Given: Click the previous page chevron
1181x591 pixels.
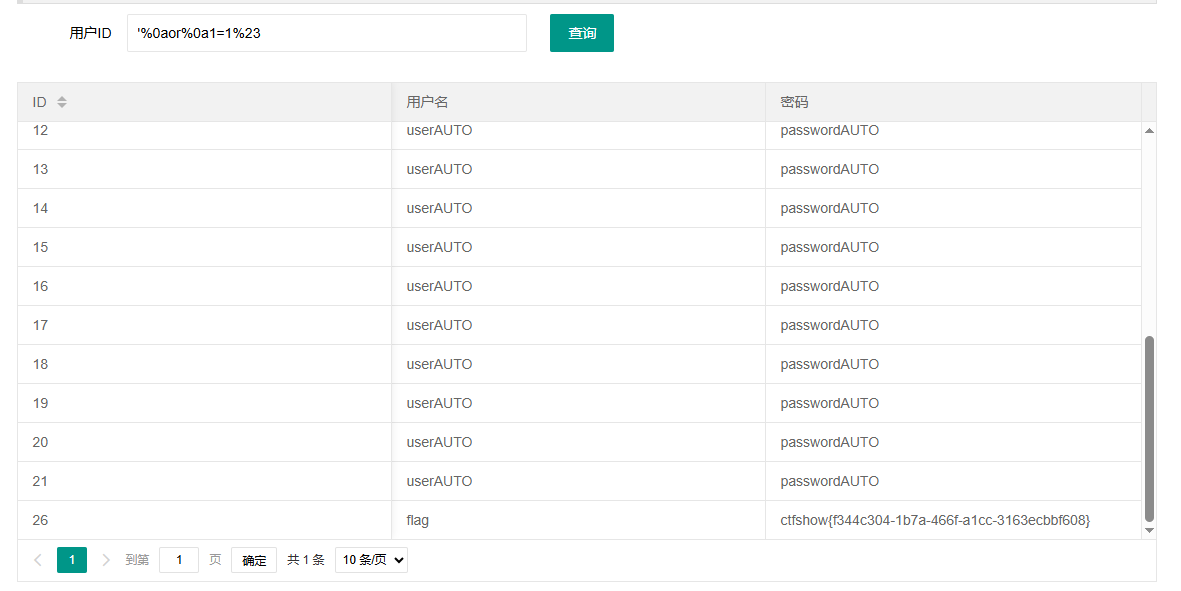Looking at the screenshot, I should 38,560.
